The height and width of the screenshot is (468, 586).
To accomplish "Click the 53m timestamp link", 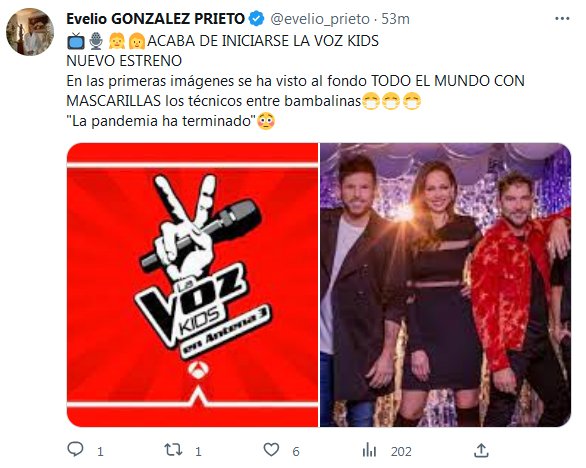I will (x=395, y=19).
